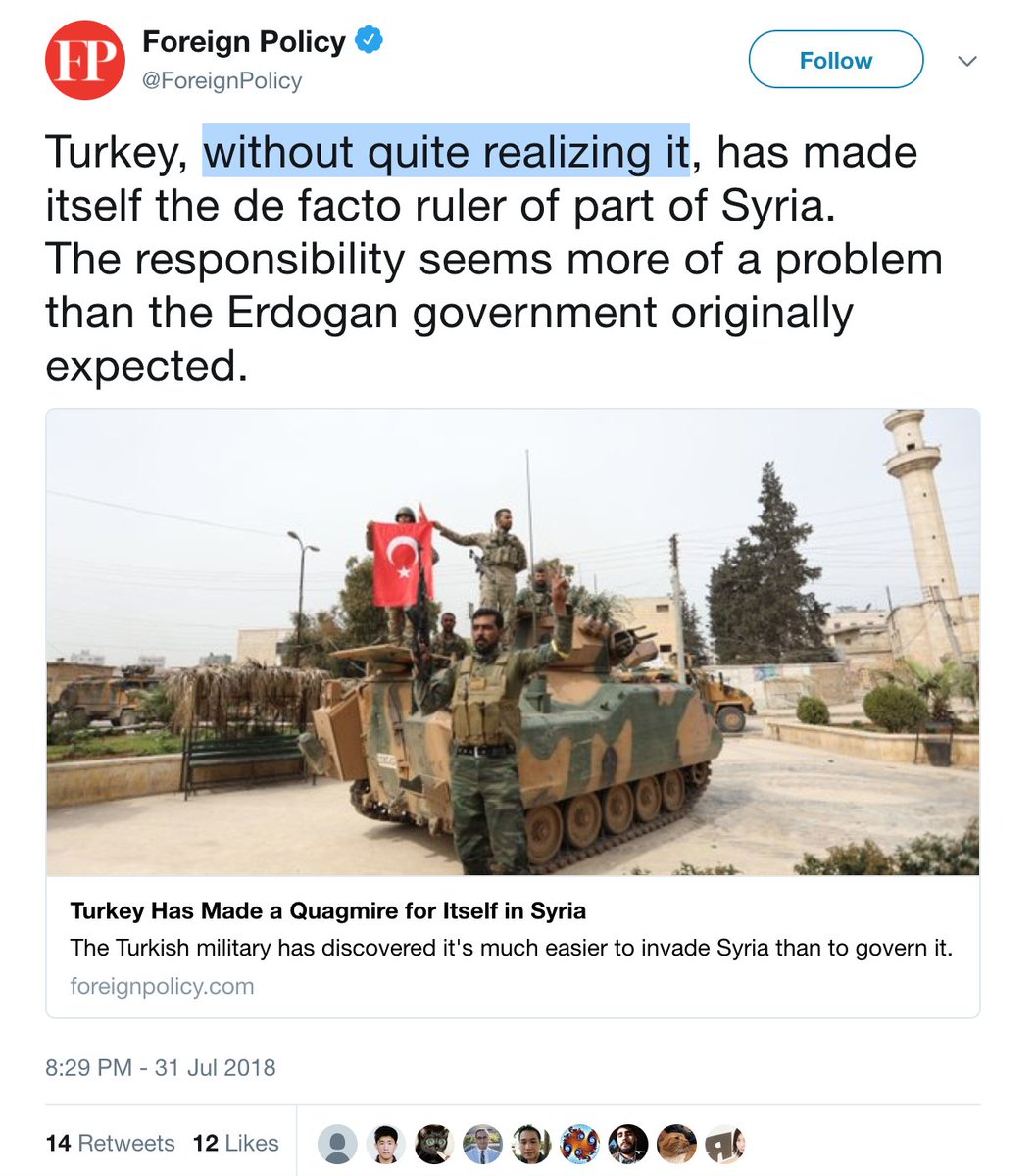Click the blue verified badge checkmark

coord(370,41)
